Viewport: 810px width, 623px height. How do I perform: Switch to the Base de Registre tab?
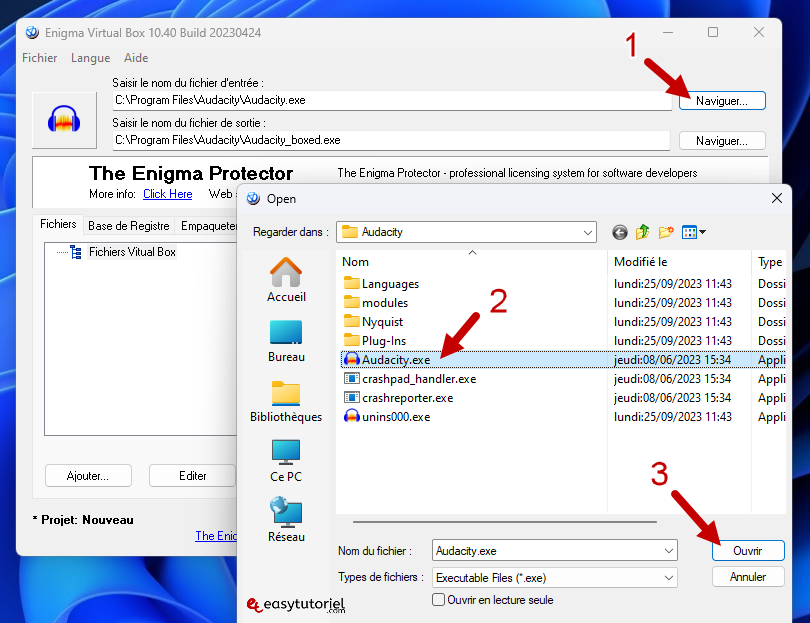[129, 226]
